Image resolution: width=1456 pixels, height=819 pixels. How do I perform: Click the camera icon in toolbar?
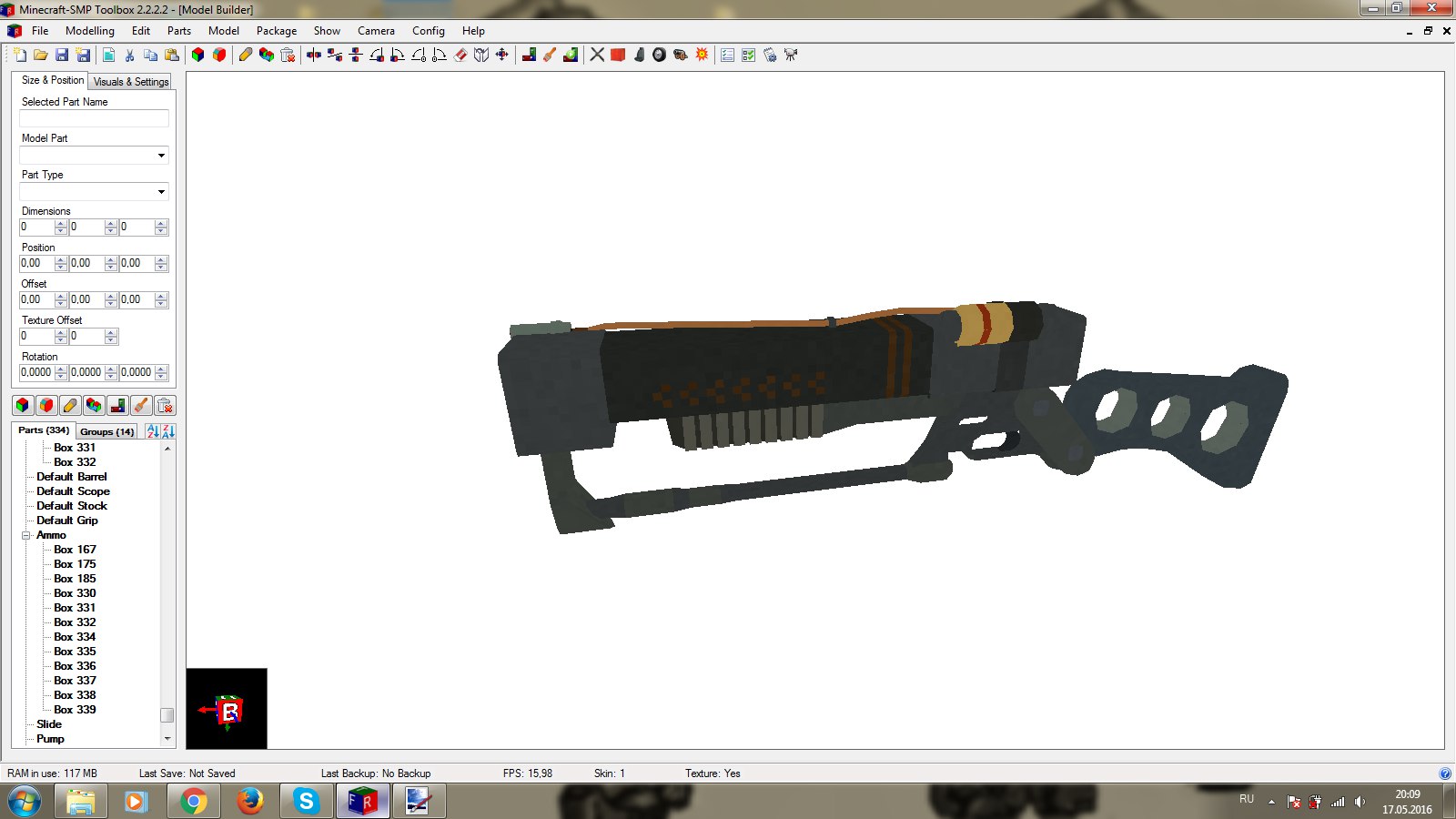pyautogui.click(x=791, y=56)
